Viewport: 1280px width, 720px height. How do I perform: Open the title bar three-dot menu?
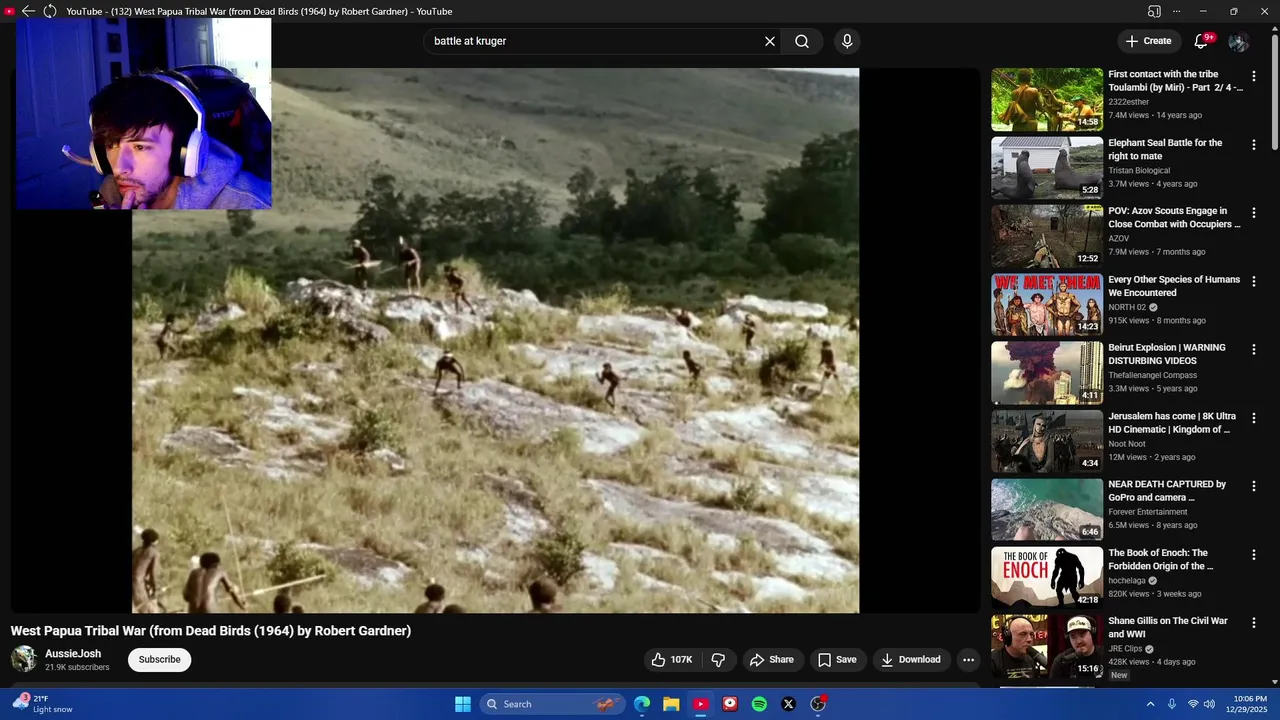pos(1176,11)
